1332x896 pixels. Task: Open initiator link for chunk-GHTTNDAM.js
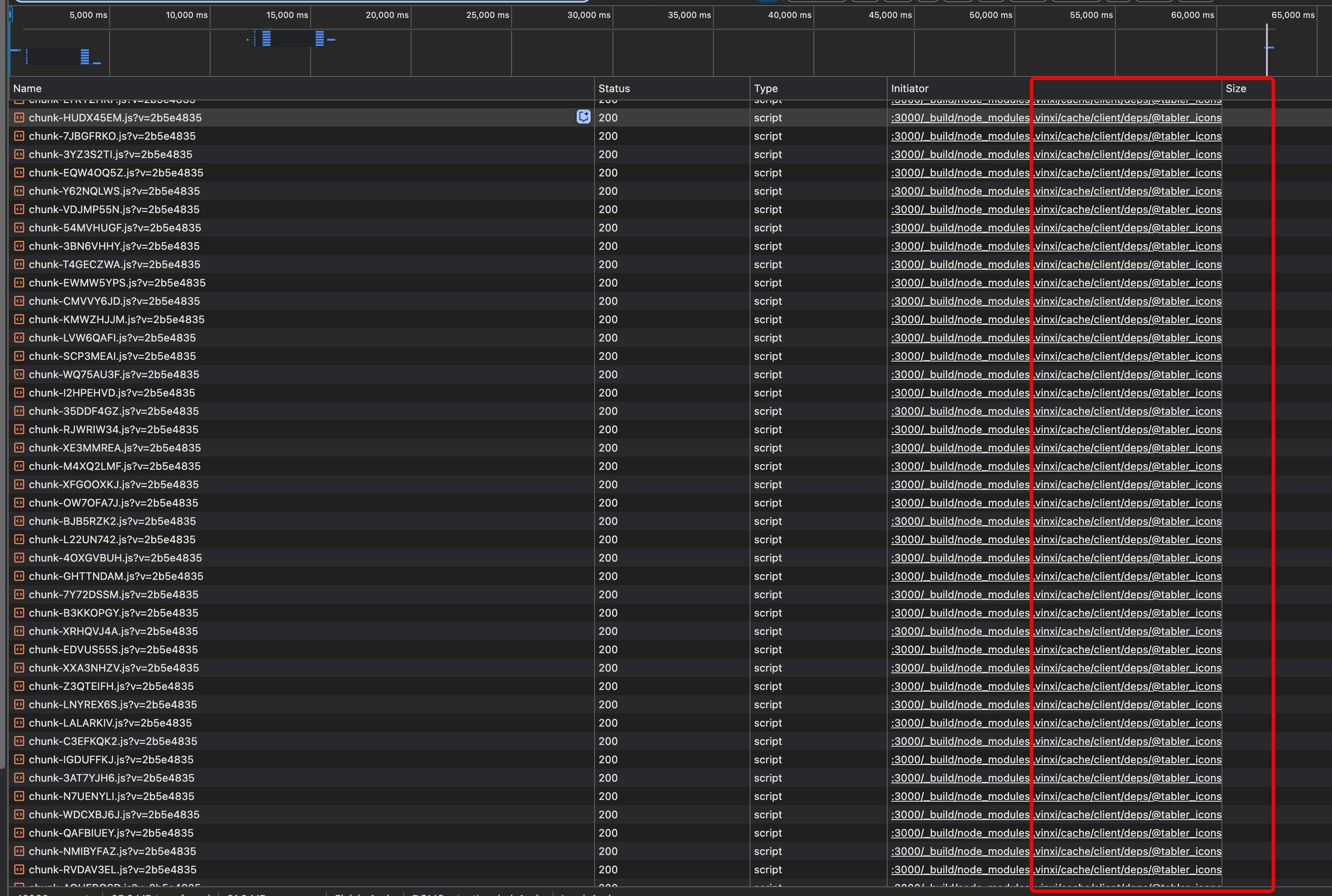coord(1056,576)
